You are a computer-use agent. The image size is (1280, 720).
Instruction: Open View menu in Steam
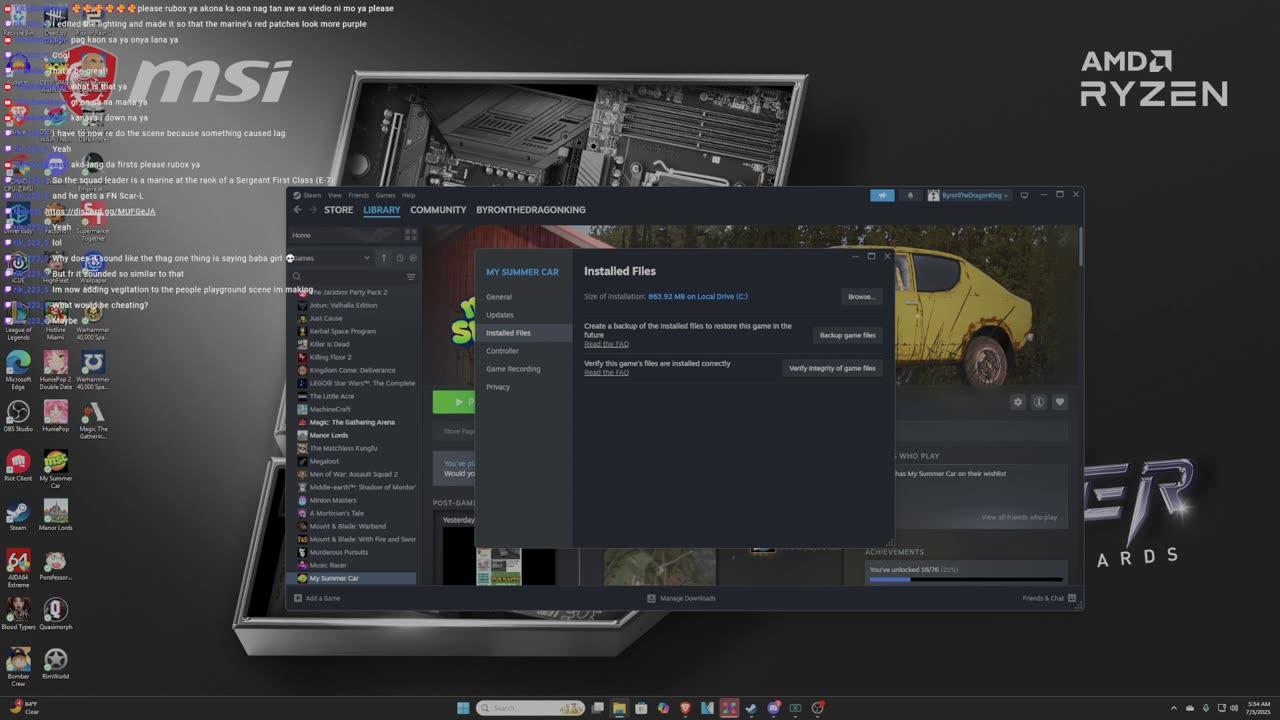(x=335, y=195)
